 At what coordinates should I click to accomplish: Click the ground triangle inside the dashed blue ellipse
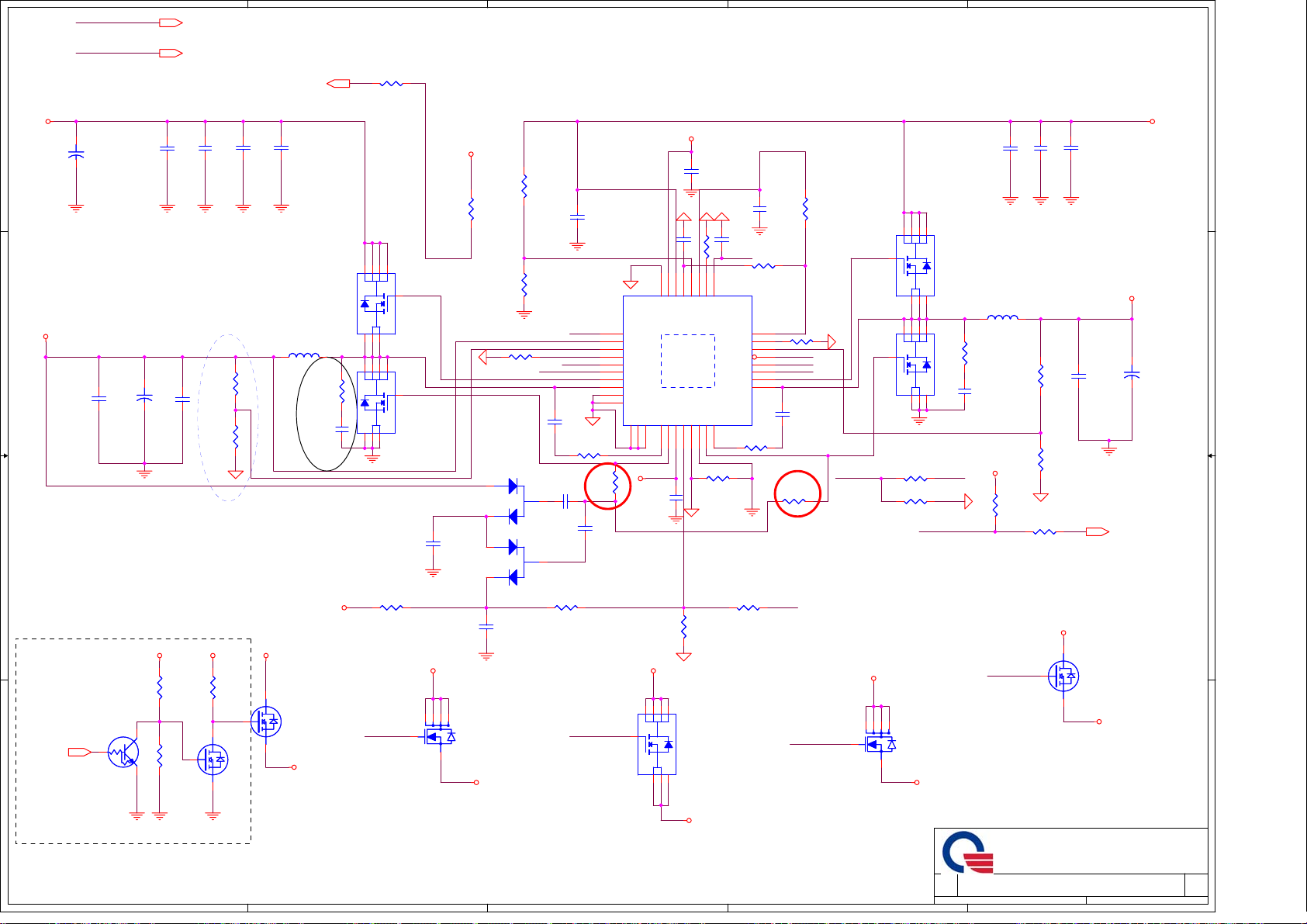[x=236, y=474]
